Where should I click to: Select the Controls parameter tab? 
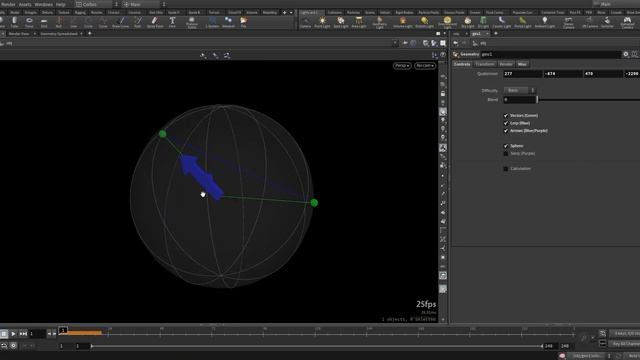coord(462,64)
